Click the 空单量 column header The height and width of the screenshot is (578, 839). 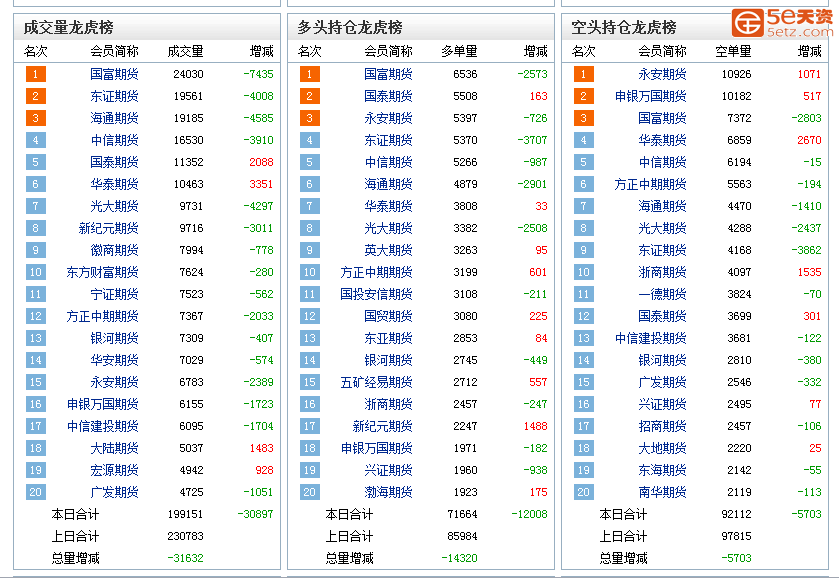point(733,51)
